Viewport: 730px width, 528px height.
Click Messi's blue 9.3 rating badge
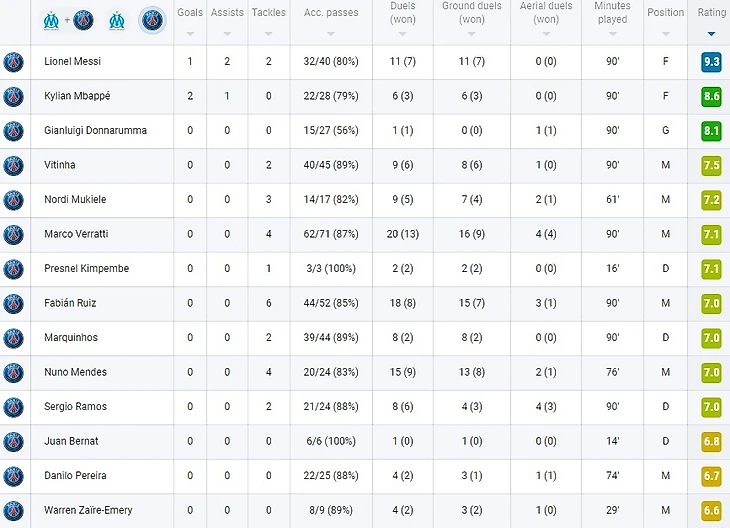coord(711,62)
